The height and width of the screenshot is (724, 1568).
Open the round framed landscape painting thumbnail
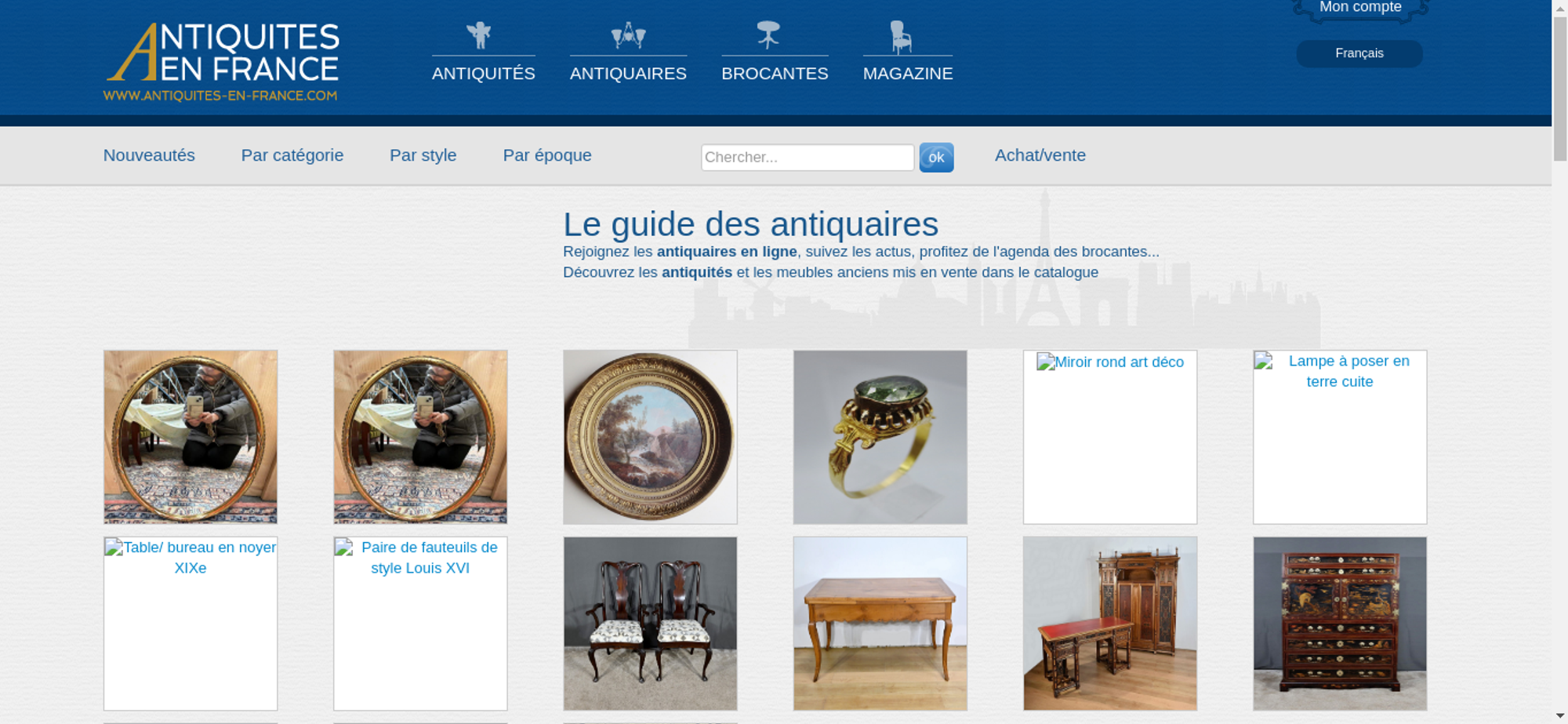(x=650, y=437)
